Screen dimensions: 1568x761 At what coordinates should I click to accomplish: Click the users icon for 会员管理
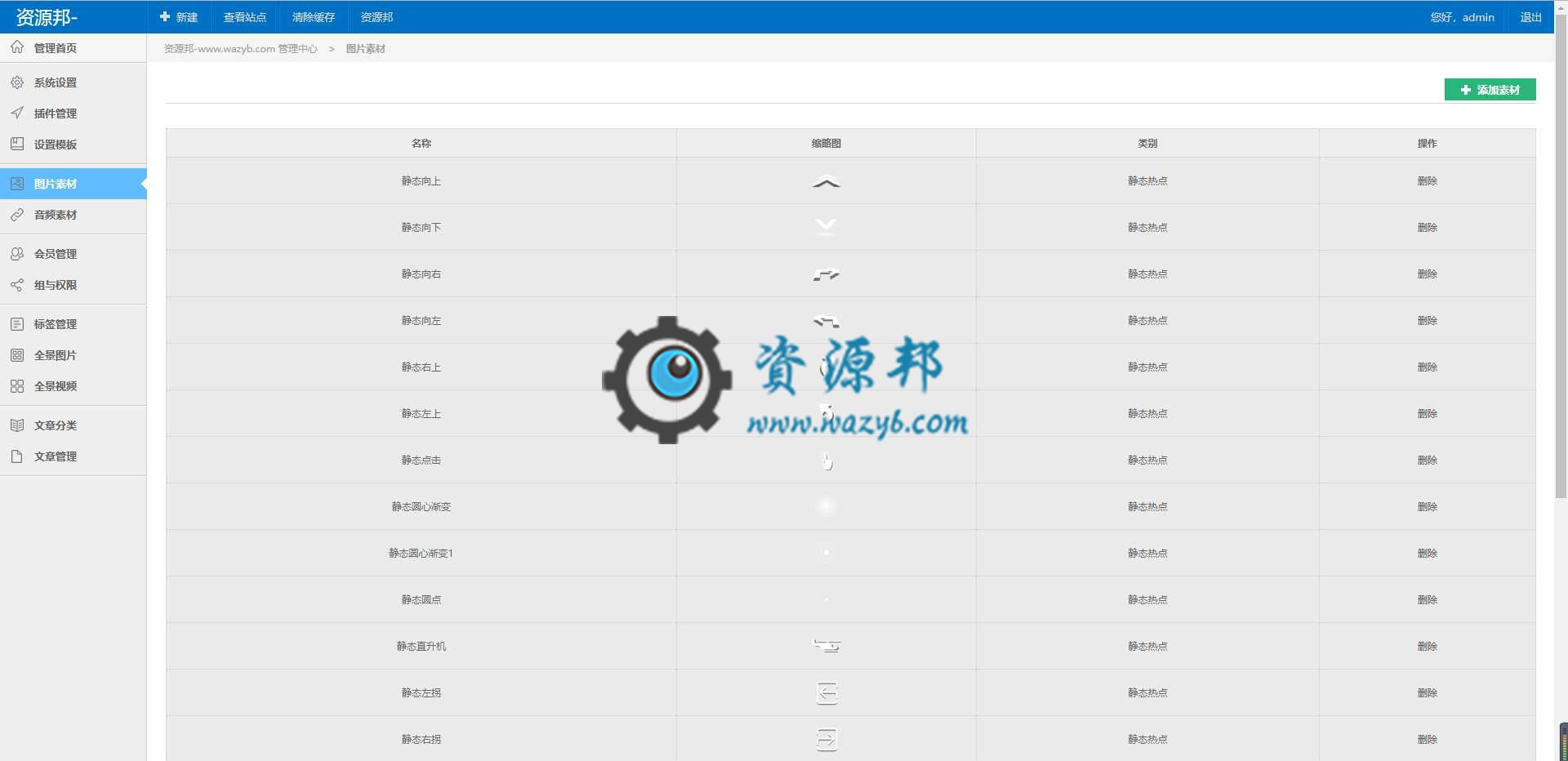click(17, 254)
